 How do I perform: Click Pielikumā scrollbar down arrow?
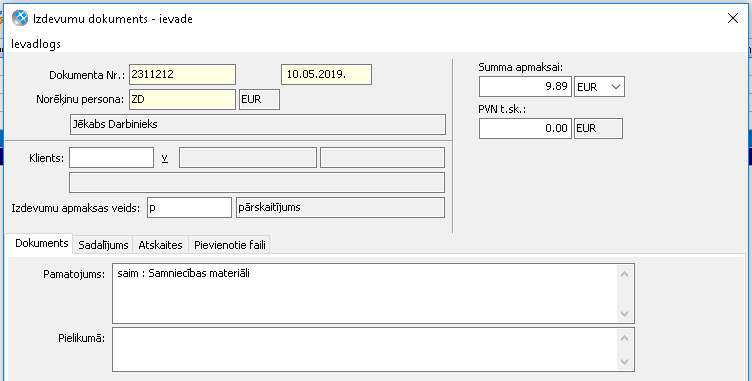624,362
